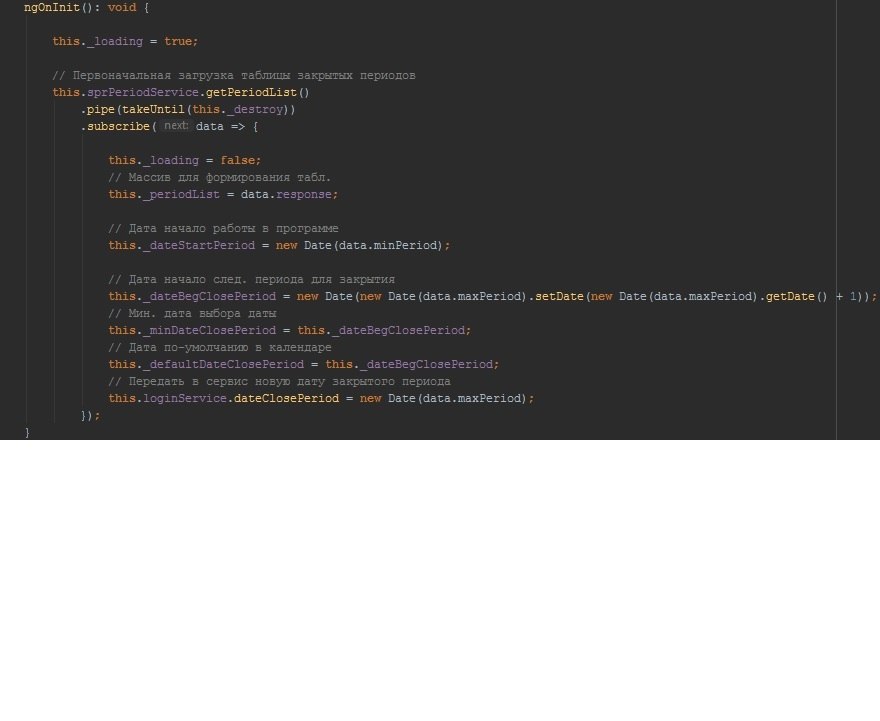Click the _defaultDateClosePeriod field name
880x721 pixels.
pos(223,365)
